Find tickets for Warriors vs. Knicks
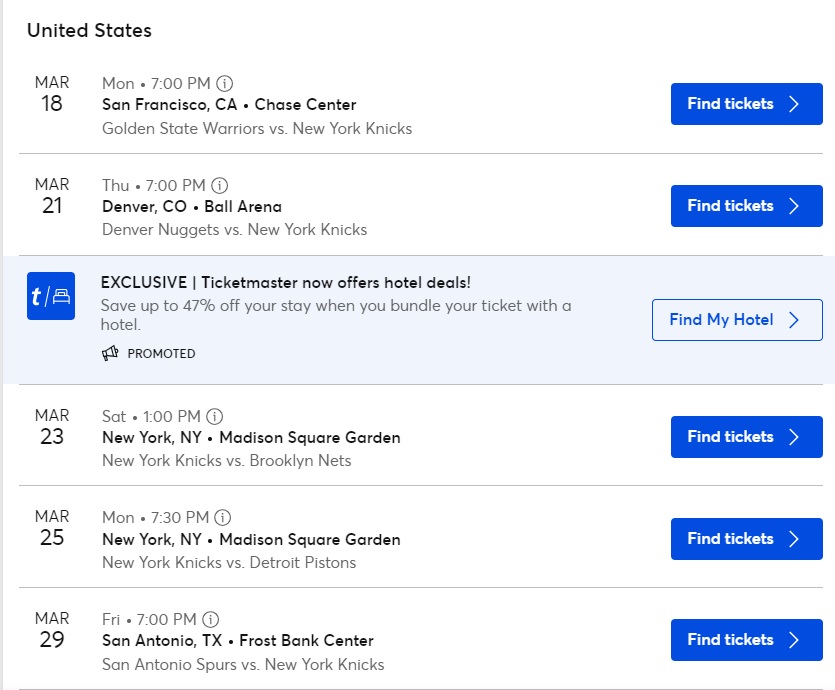835x690 pixels. point(747,104)
